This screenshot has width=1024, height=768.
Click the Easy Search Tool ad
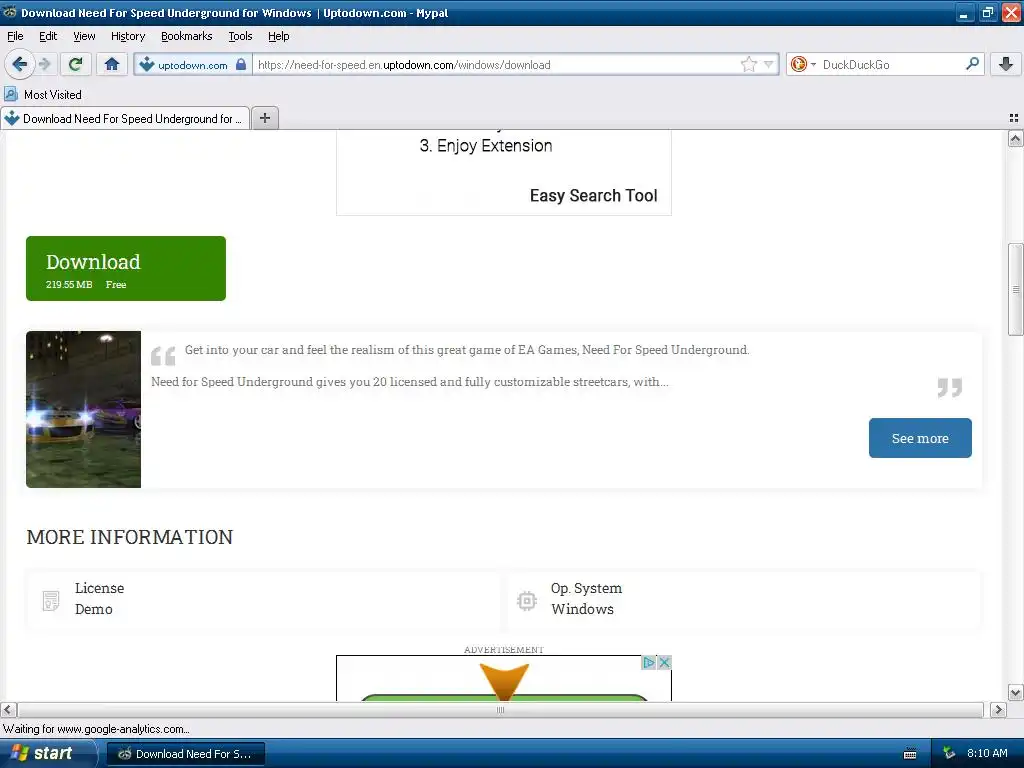click(594, 195)
